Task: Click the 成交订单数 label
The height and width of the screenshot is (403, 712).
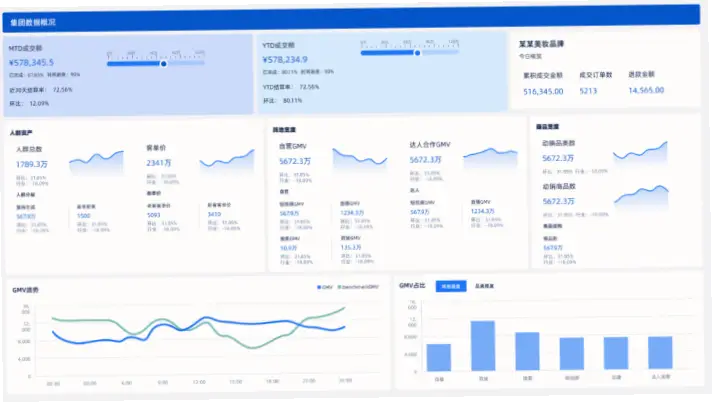Action: 596,75
